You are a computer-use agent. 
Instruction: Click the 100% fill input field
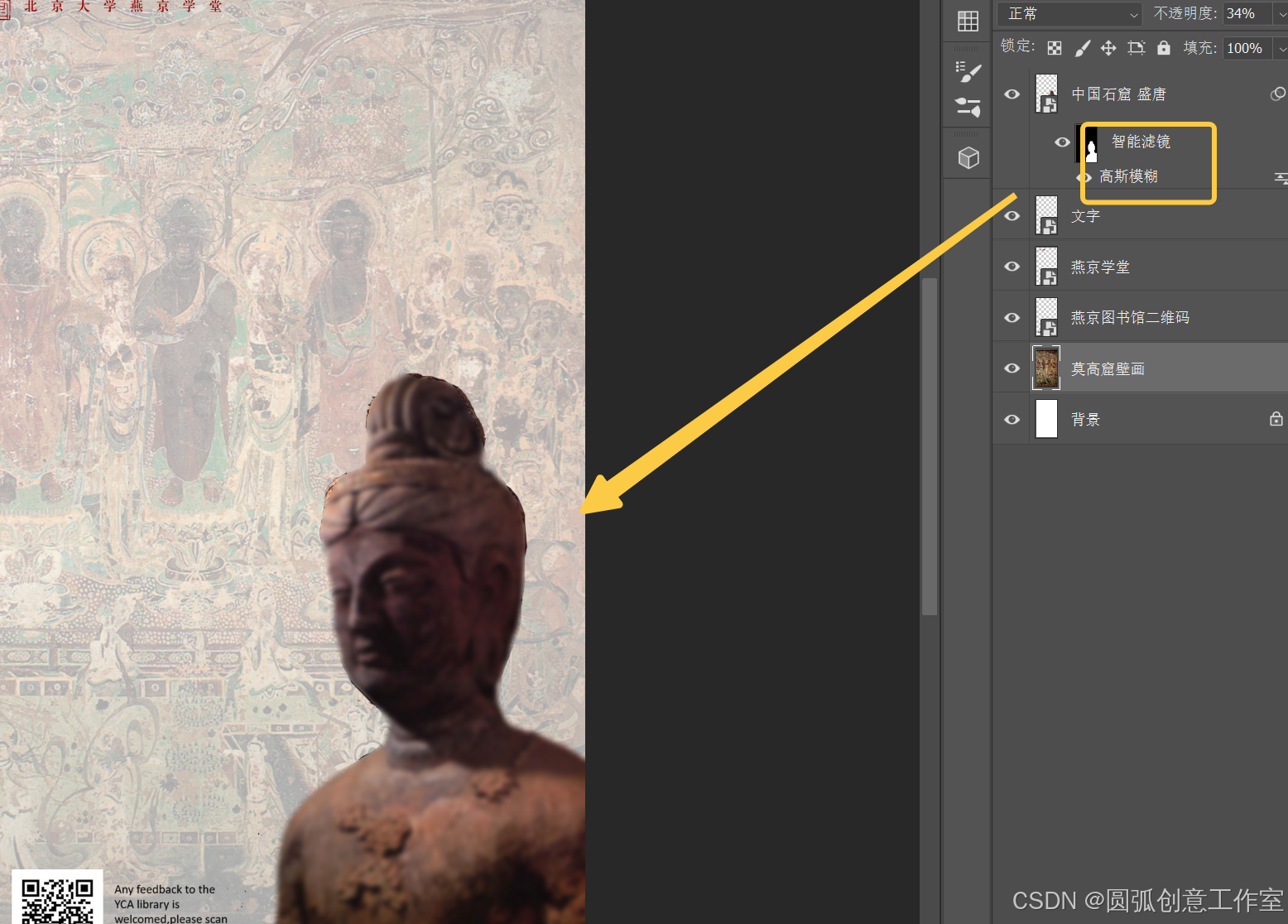click(1247, 49)
